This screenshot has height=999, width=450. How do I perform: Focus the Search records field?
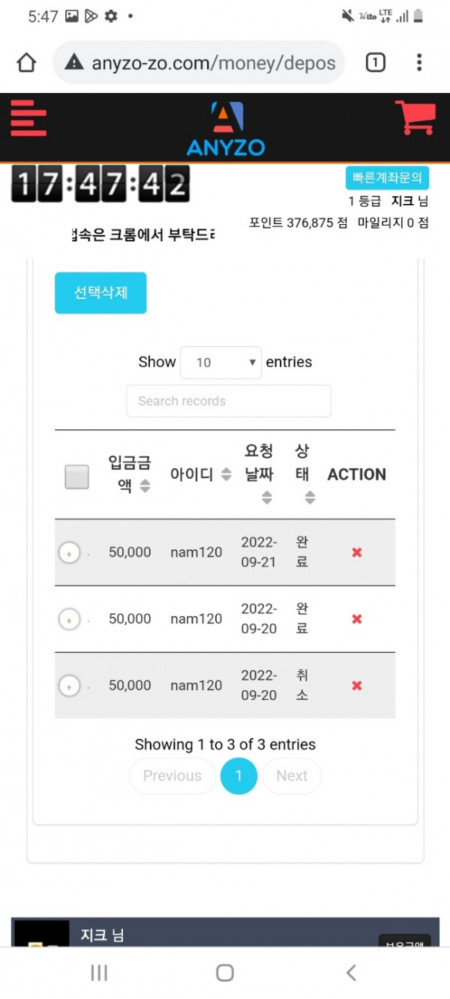coord(229,401)
